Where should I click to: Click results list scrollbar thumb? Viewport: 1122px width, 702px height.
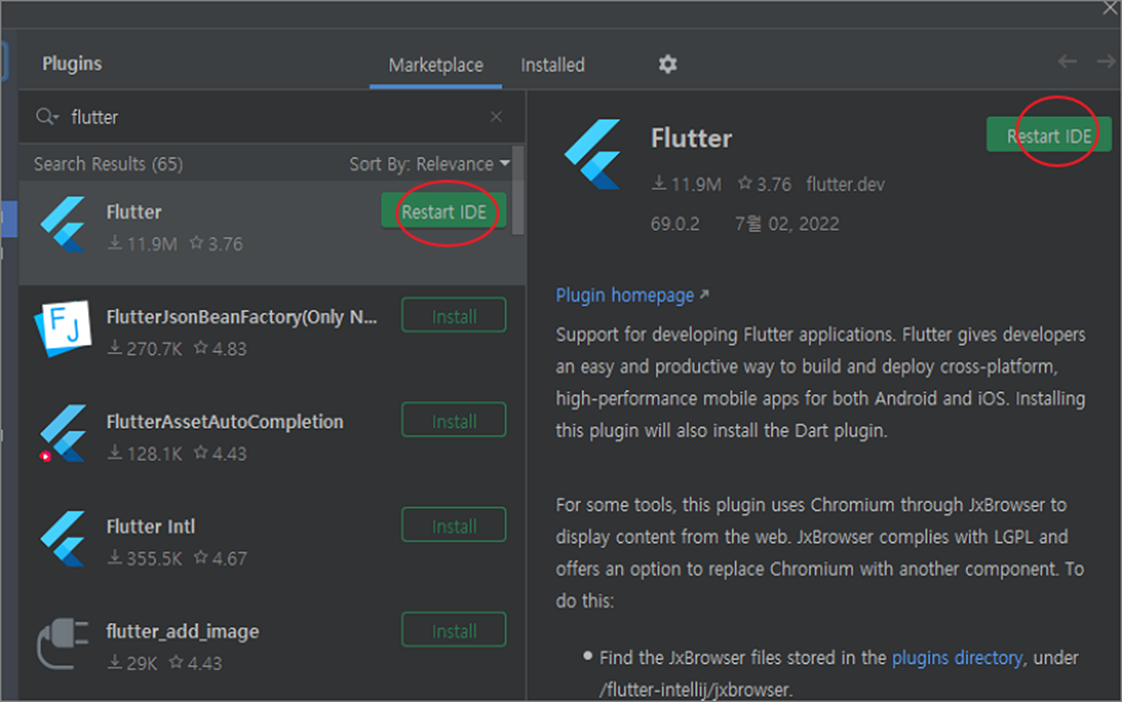click(518, 192)
